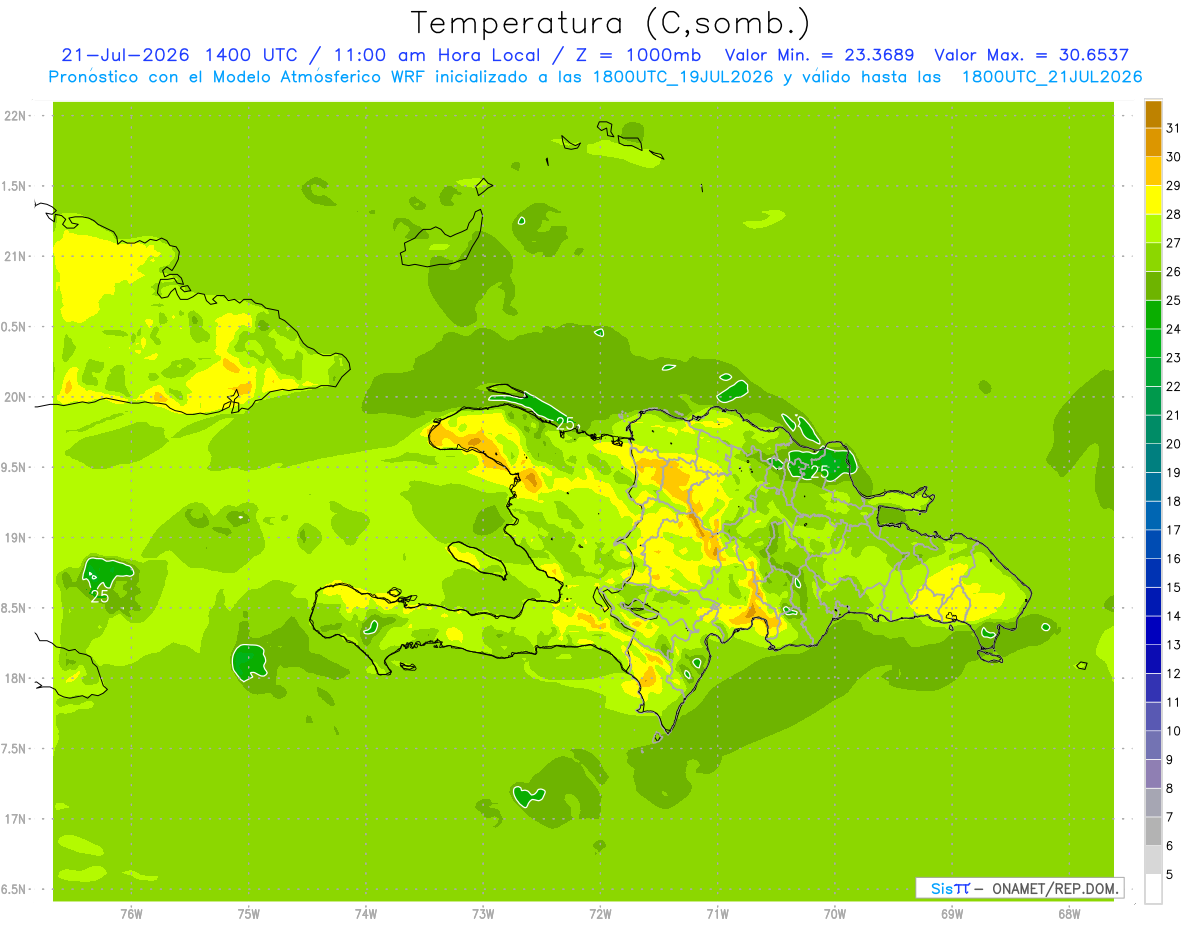
Task: Click the 'SisTT' logo text
Action: click(x=950, y=888)
